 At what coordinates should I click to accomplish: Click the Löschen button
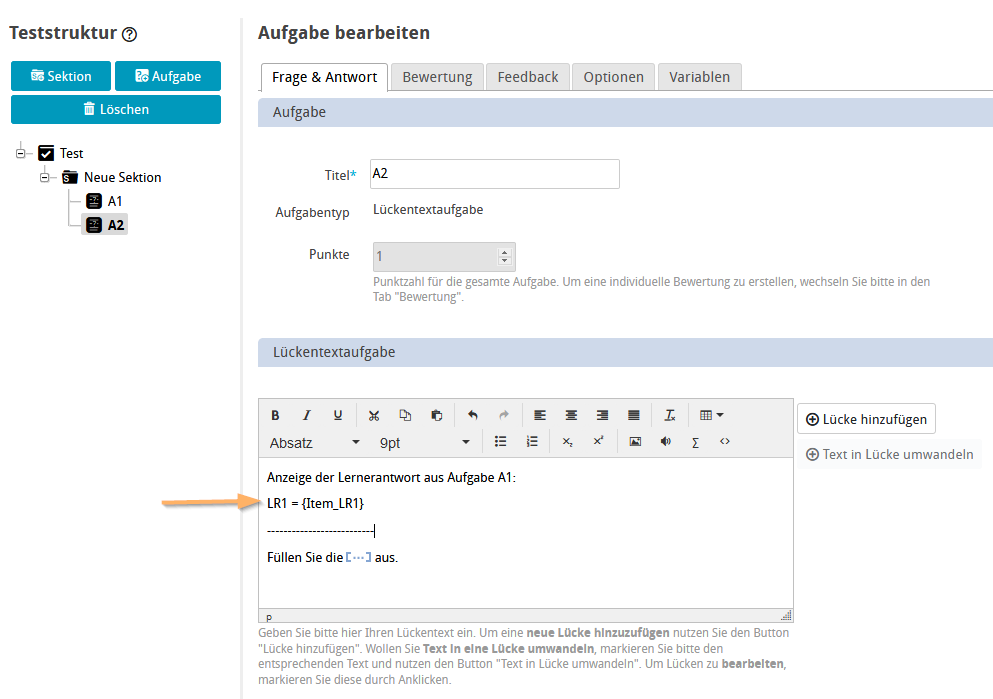click(115, 109)
